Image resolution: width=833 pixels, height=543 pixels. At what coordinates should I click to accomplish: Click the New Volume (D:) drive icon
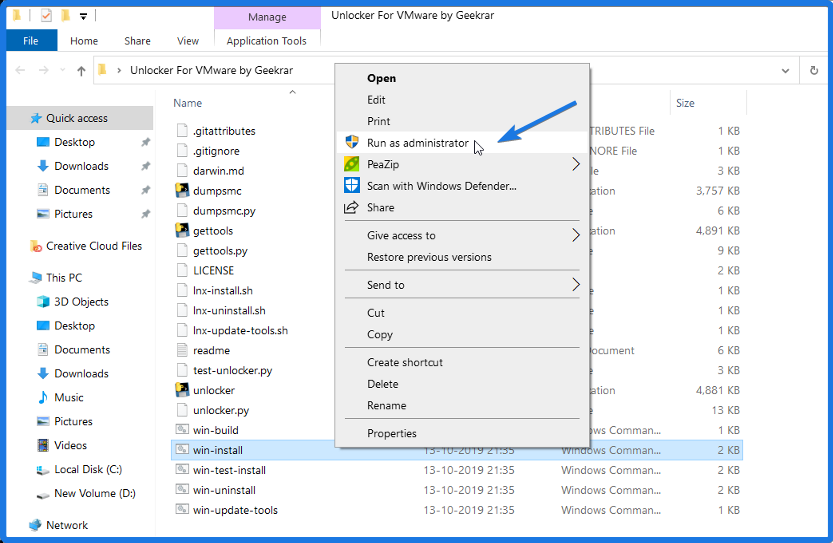point(43,495)
